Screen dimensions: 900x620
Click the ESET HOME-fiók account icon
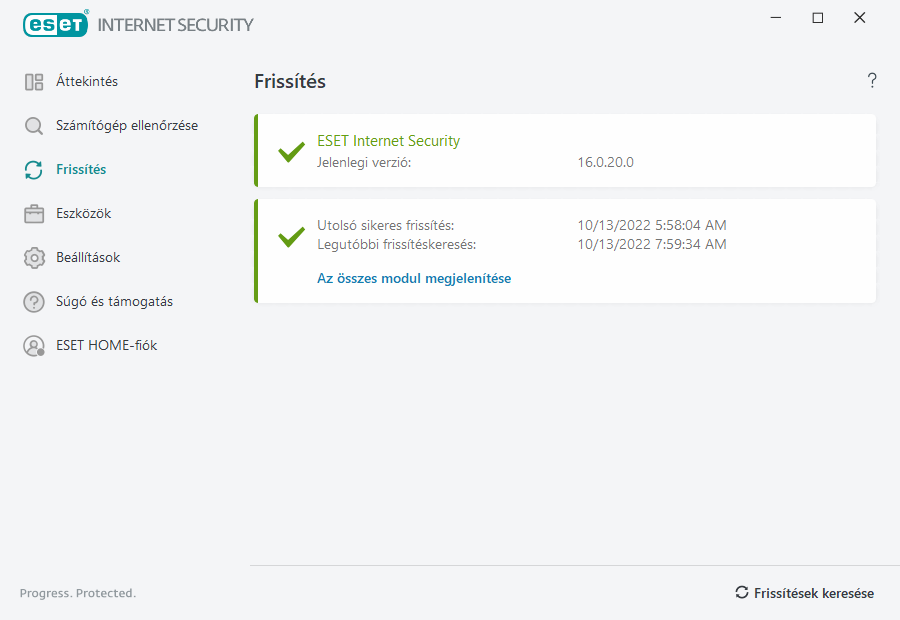pyautogui.click(x=34, y=346)
